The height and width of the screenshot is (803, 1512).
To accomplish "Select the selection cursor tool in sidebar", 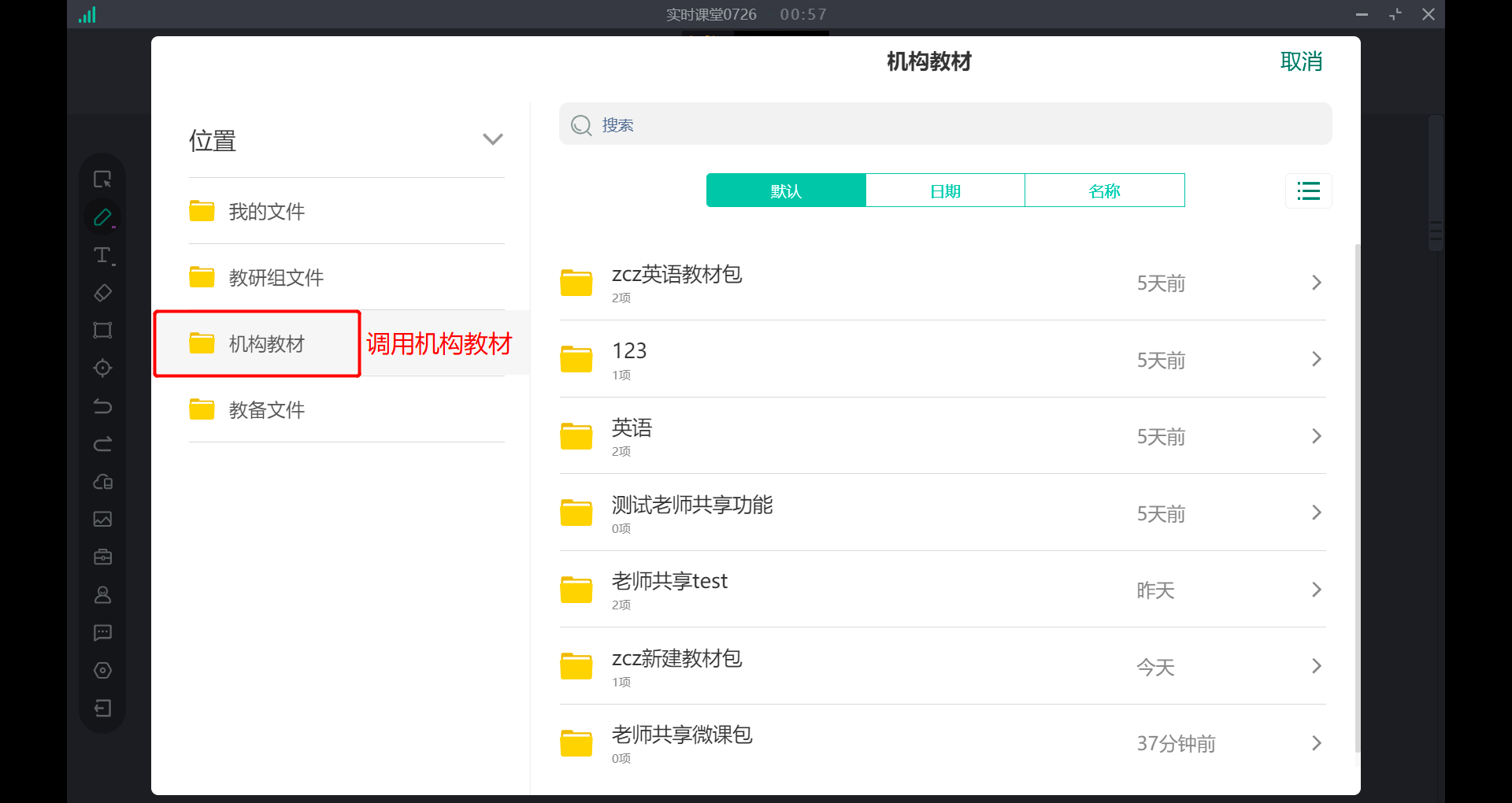I will (x=102, y=179).
